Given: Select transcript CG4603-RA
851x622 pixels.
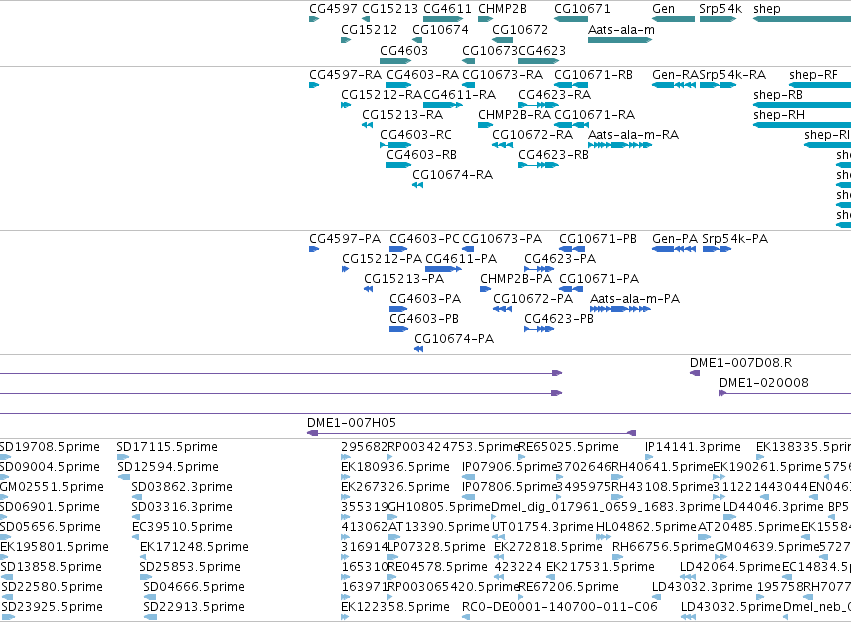Looking at the screenshot, I should coord(422,75).
